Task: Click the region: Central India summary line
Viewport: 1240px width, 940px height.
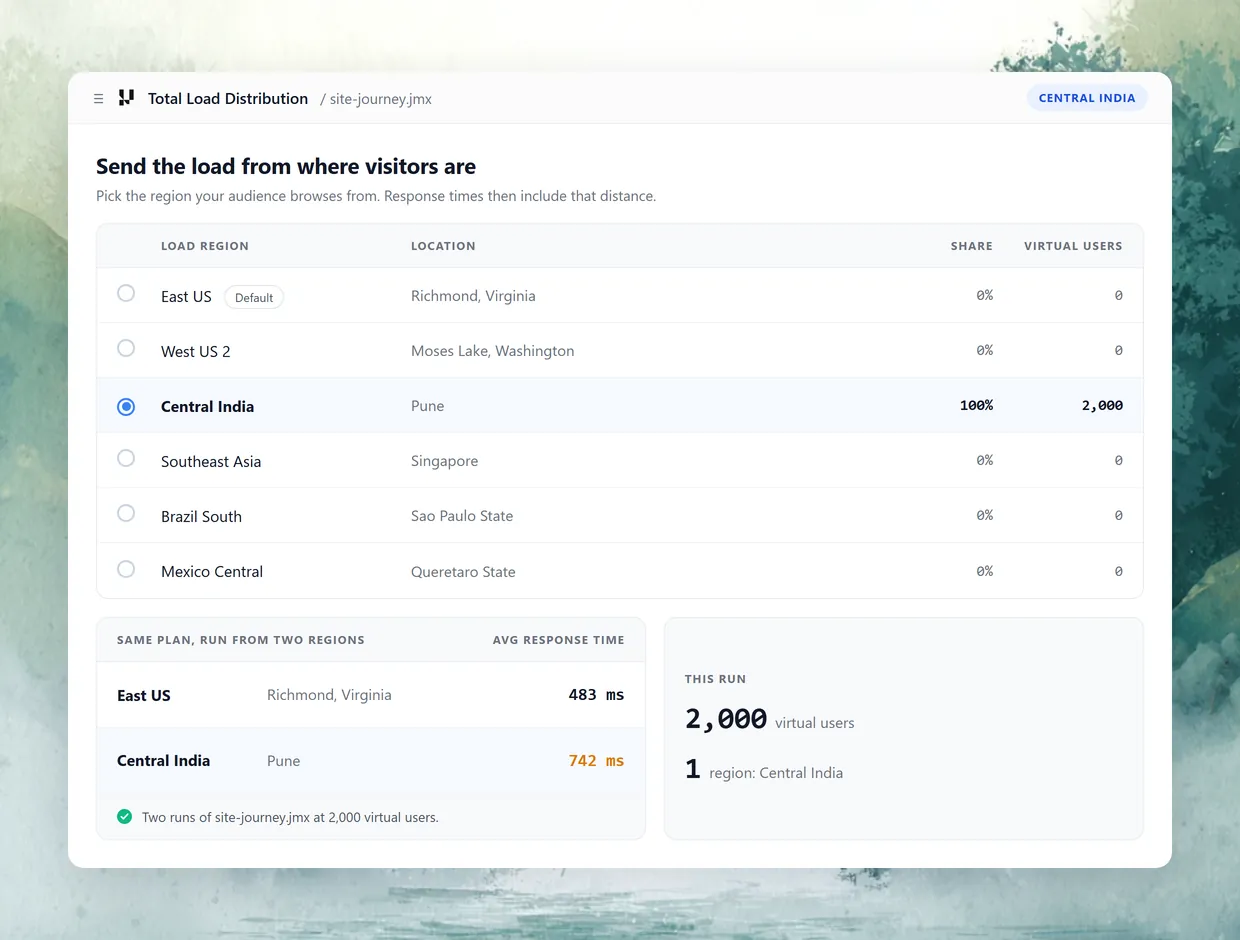Action: coord(776,773)
